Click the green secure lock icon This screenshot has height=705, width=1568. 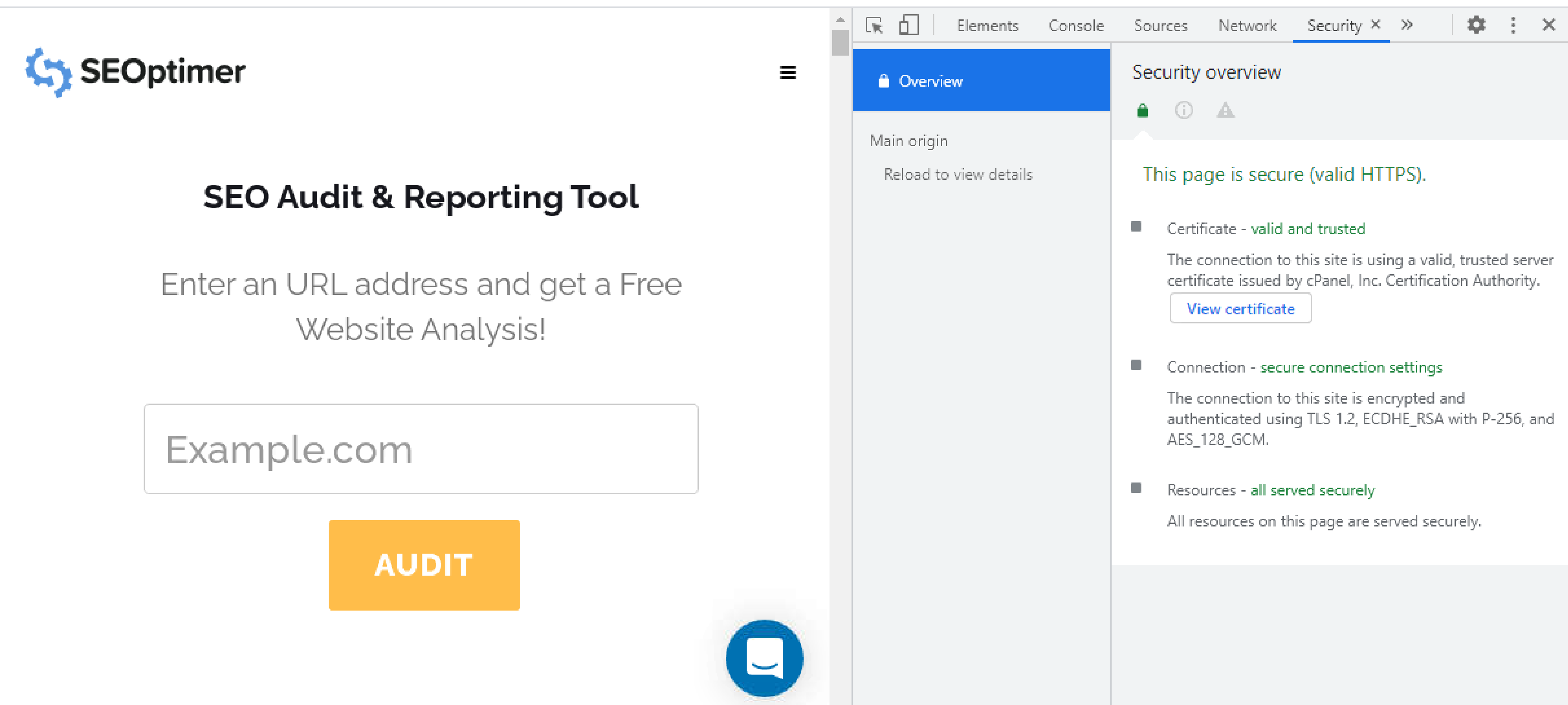[x=1143, y=111]
